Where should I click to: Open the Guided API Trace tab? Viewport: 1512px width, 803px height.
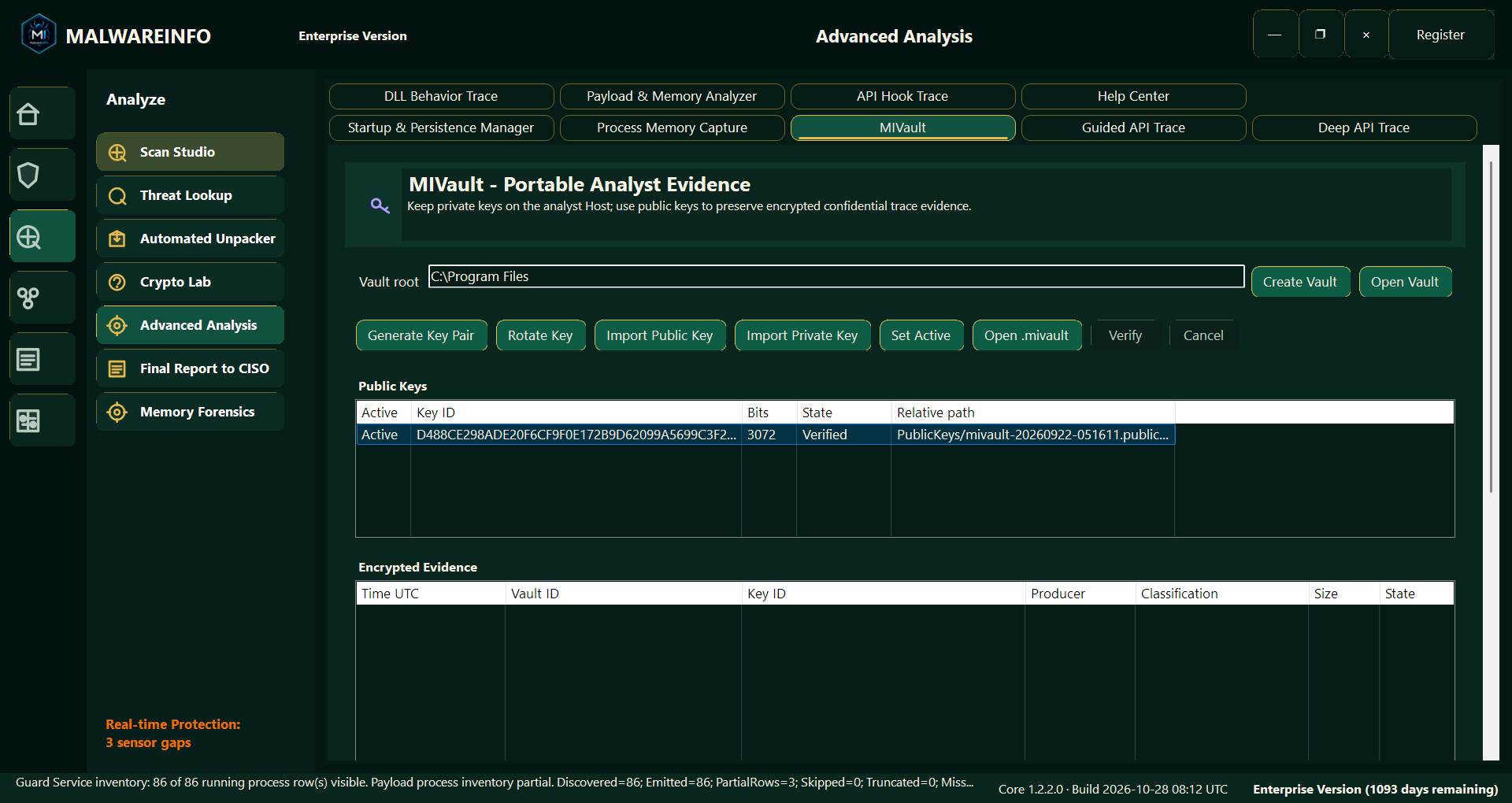coord(1133,128)
